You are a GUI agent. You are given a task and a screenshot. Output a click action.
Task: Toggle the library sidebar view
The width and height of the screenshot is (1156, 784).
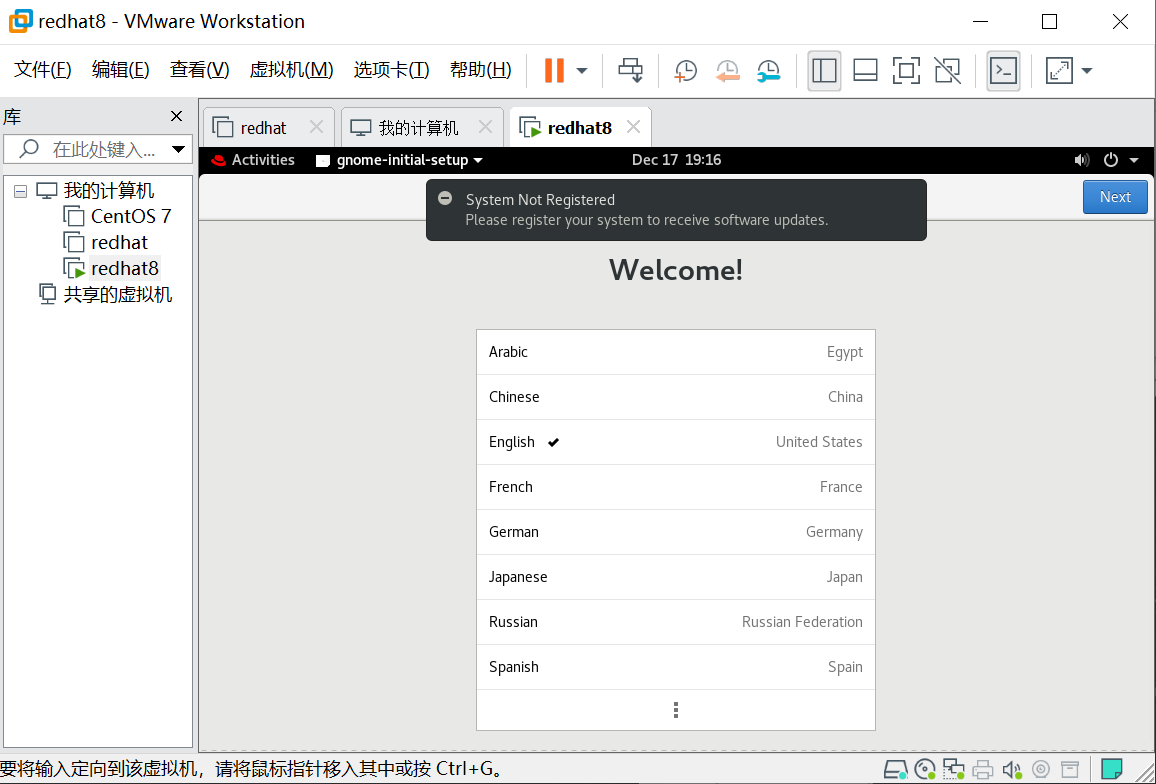(824, 71)
